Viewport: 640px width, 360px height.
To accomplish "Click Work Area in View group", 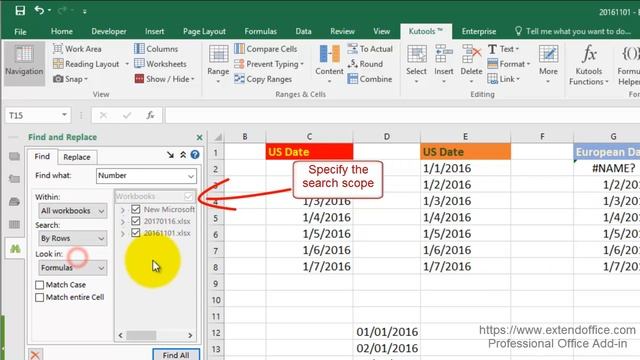I will click(x=77, y=49).
